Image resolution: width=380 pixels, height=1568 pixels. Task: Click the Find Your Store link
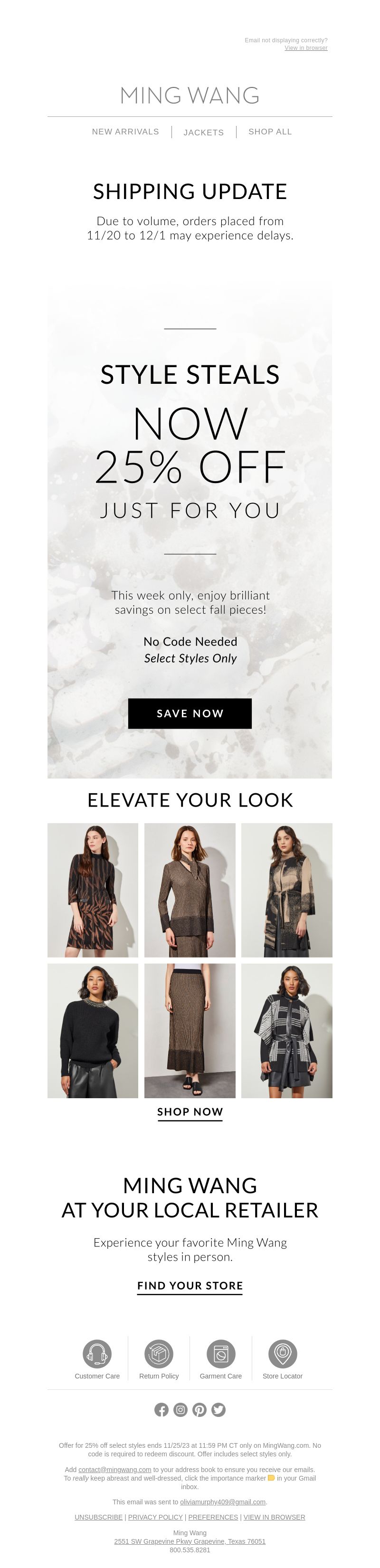coord(190,1285)
